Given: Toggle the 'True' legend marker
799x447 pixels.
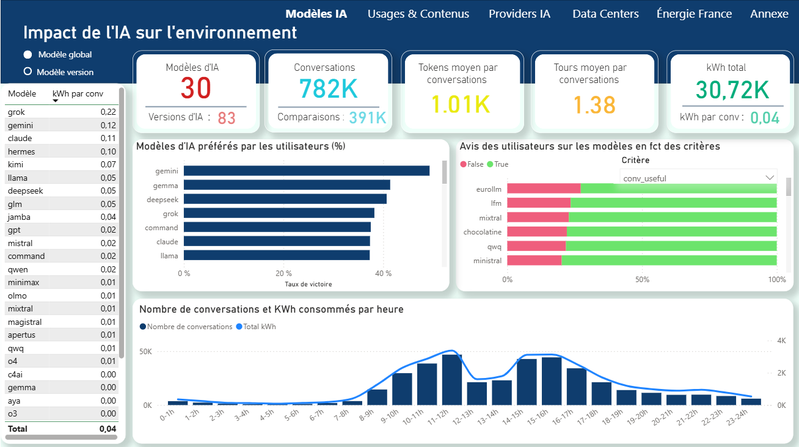Looking at the screenshot, I should (x=493, y=163).
